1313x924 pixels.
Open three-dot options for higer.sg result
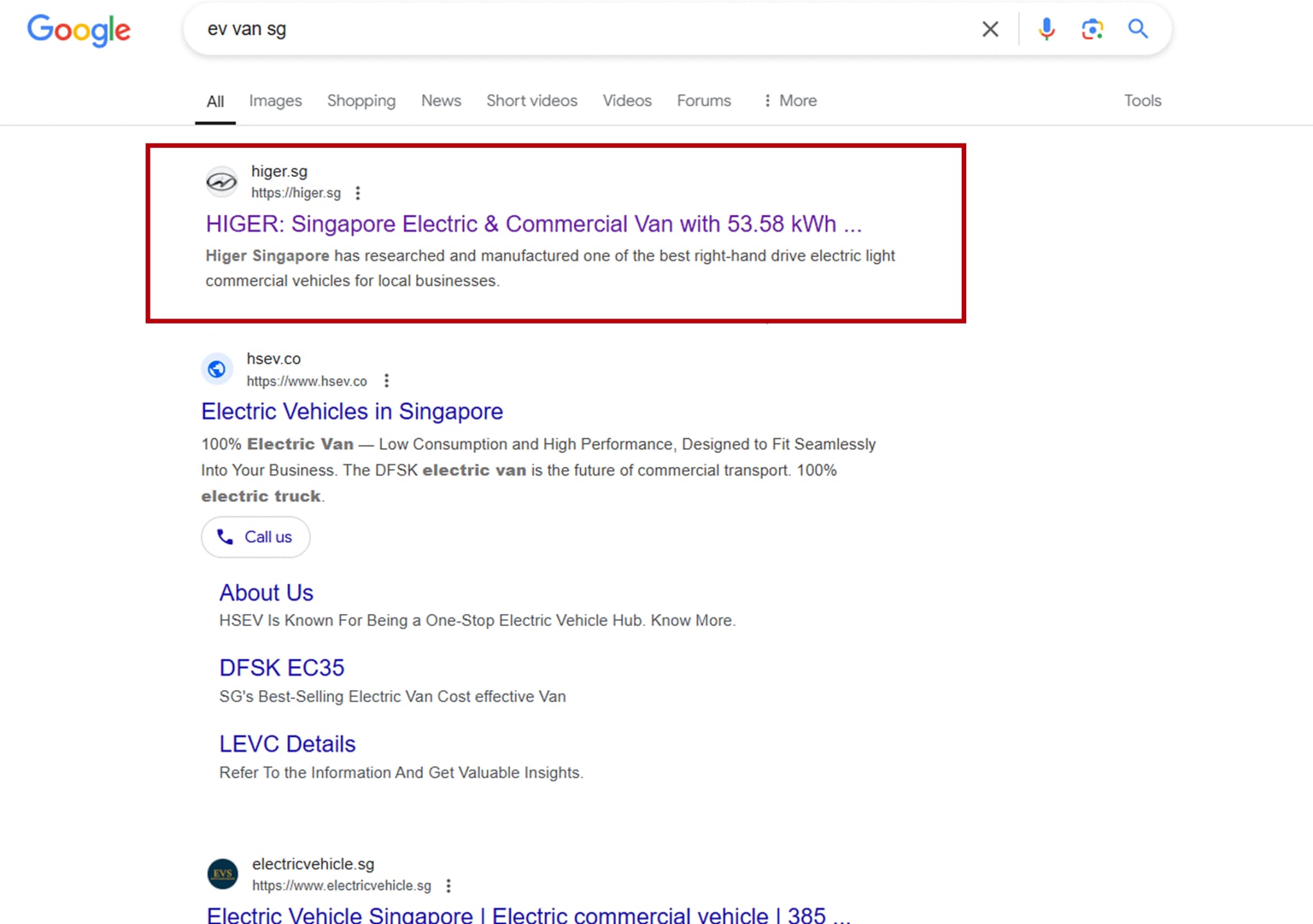pyautogui.click(x=358, y=193)
